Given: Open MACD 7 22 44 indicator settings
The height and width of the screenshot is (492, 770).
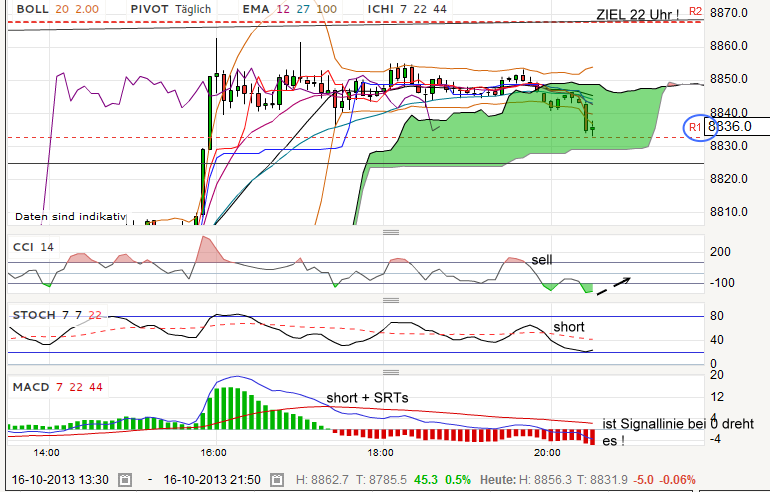Looking at the screenshot, I should coord(57,387).
